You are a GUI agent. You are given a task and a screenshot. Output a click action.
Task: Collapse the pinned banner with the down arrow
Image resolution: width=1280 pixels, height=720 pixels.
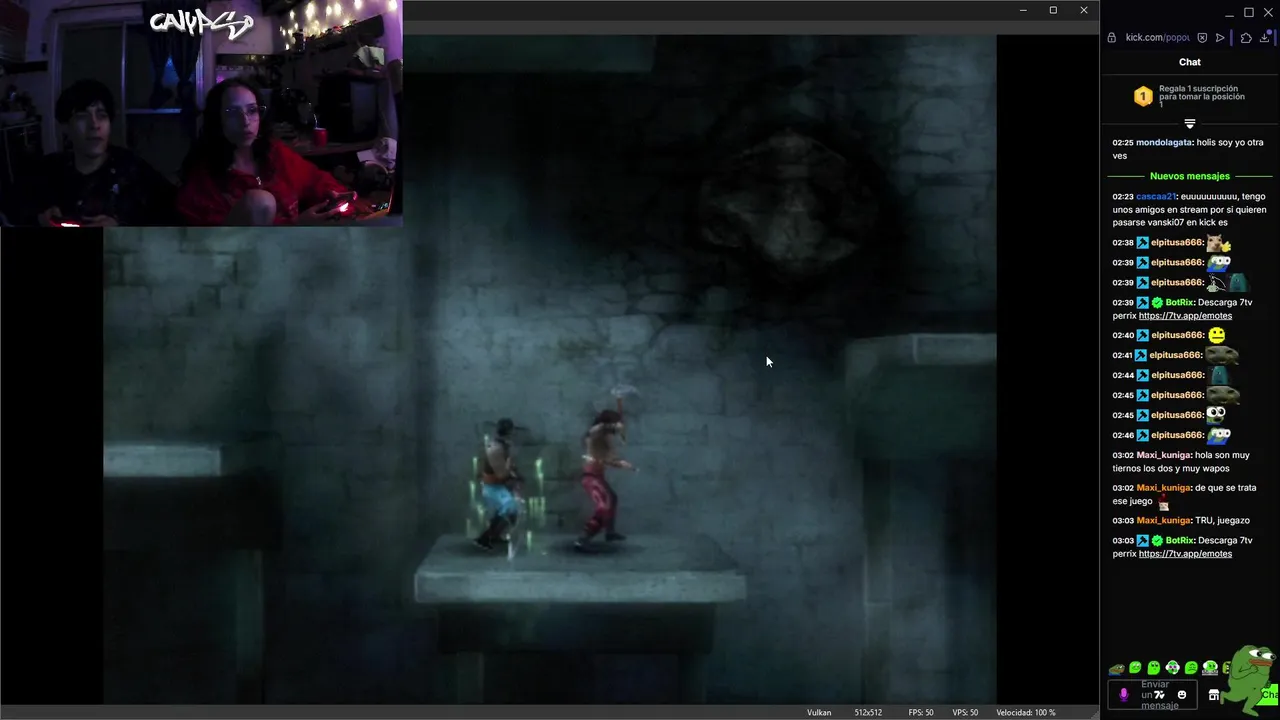pos(1190,124)
